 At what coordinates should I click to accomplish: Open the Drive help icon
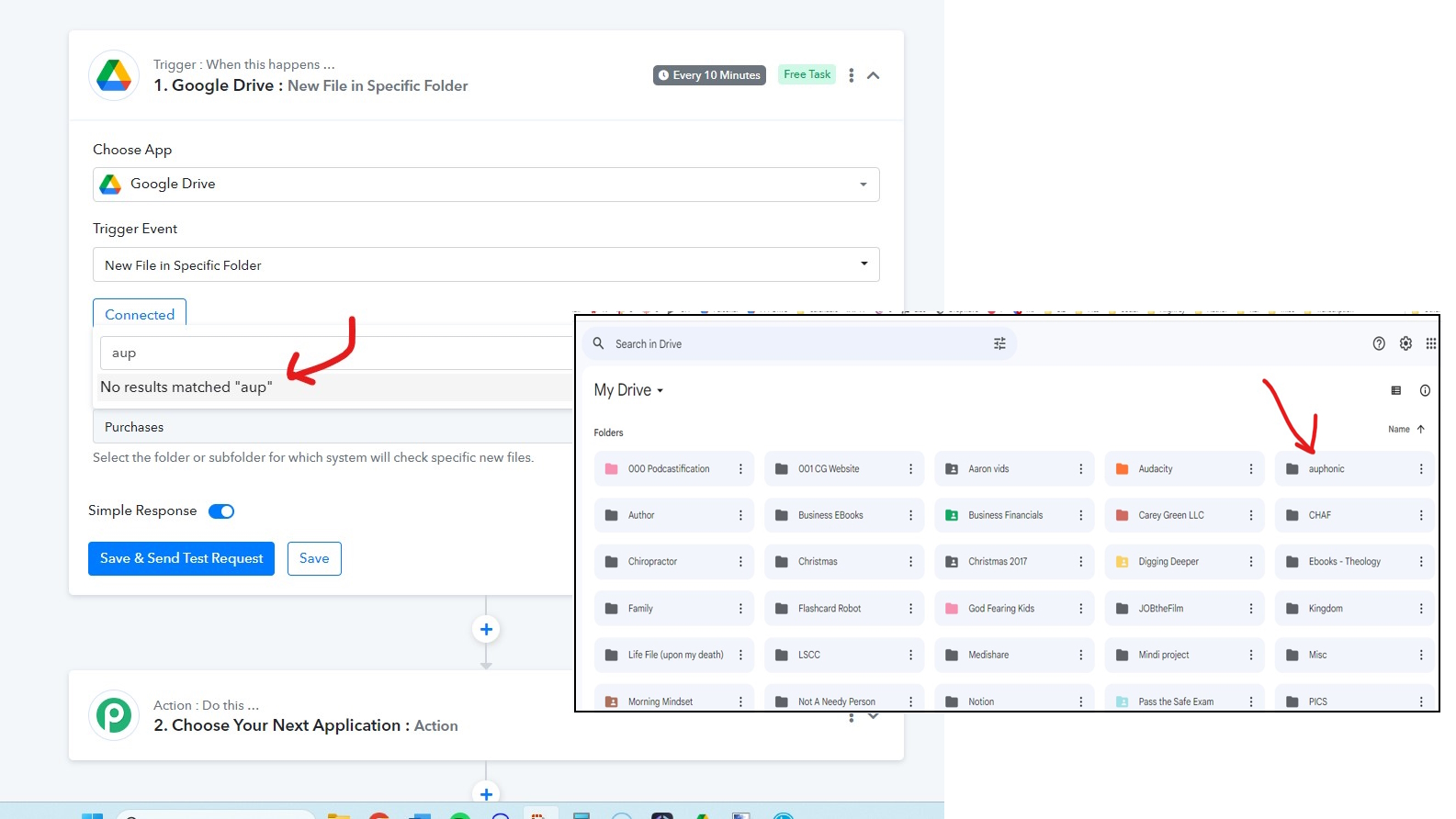1379,343
